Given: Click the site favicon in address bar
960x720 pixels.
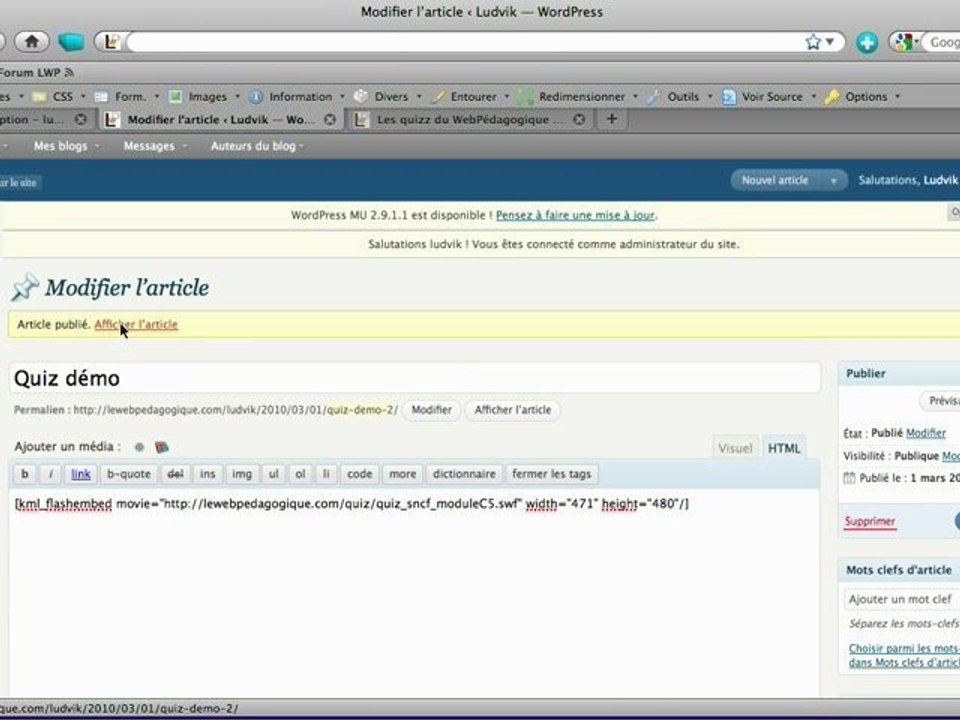Looking at the screenshot, I should point(111,42).
